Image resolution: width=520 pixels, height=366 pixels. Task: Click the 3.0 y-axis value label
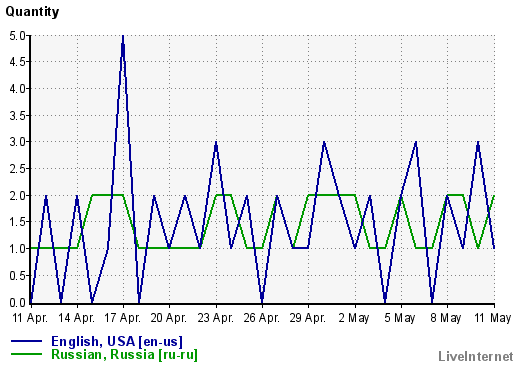click(17, 142)
